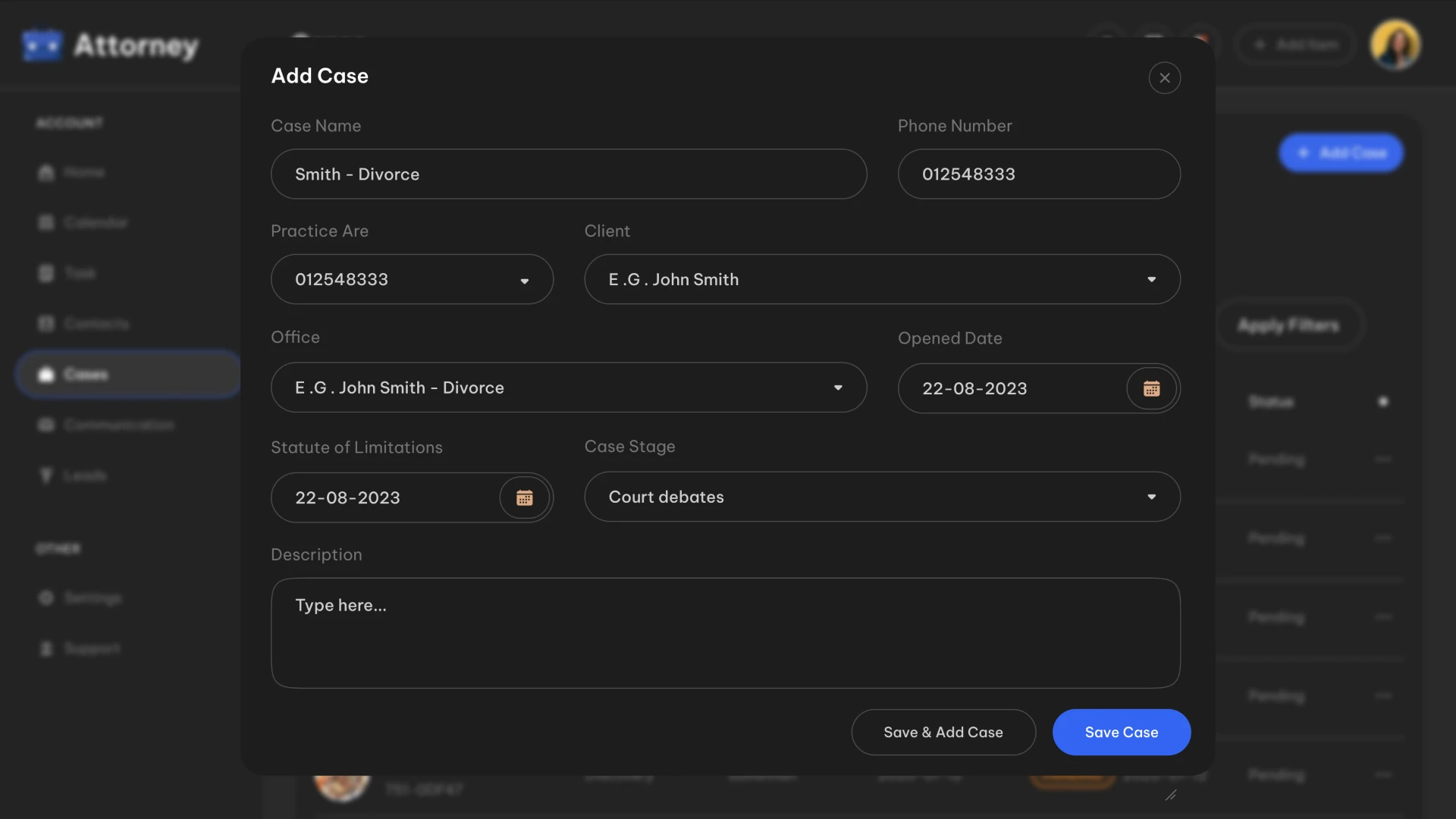Expand the Client dropdown showing John Smith
The width and height of the screenshot is (1456, 819).
pyautogui.click(x=1152, y=279)
